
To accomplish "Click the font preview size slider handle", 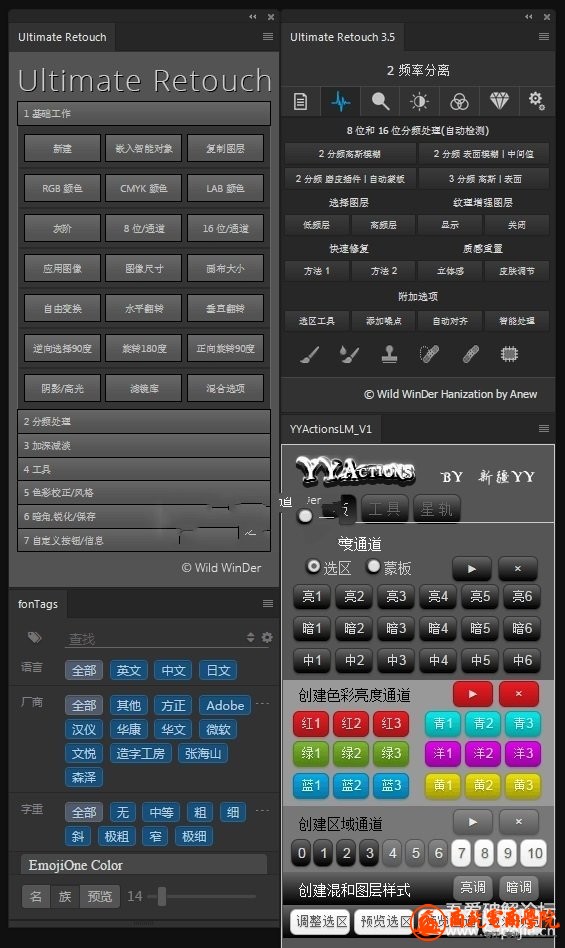I will 162,896.
